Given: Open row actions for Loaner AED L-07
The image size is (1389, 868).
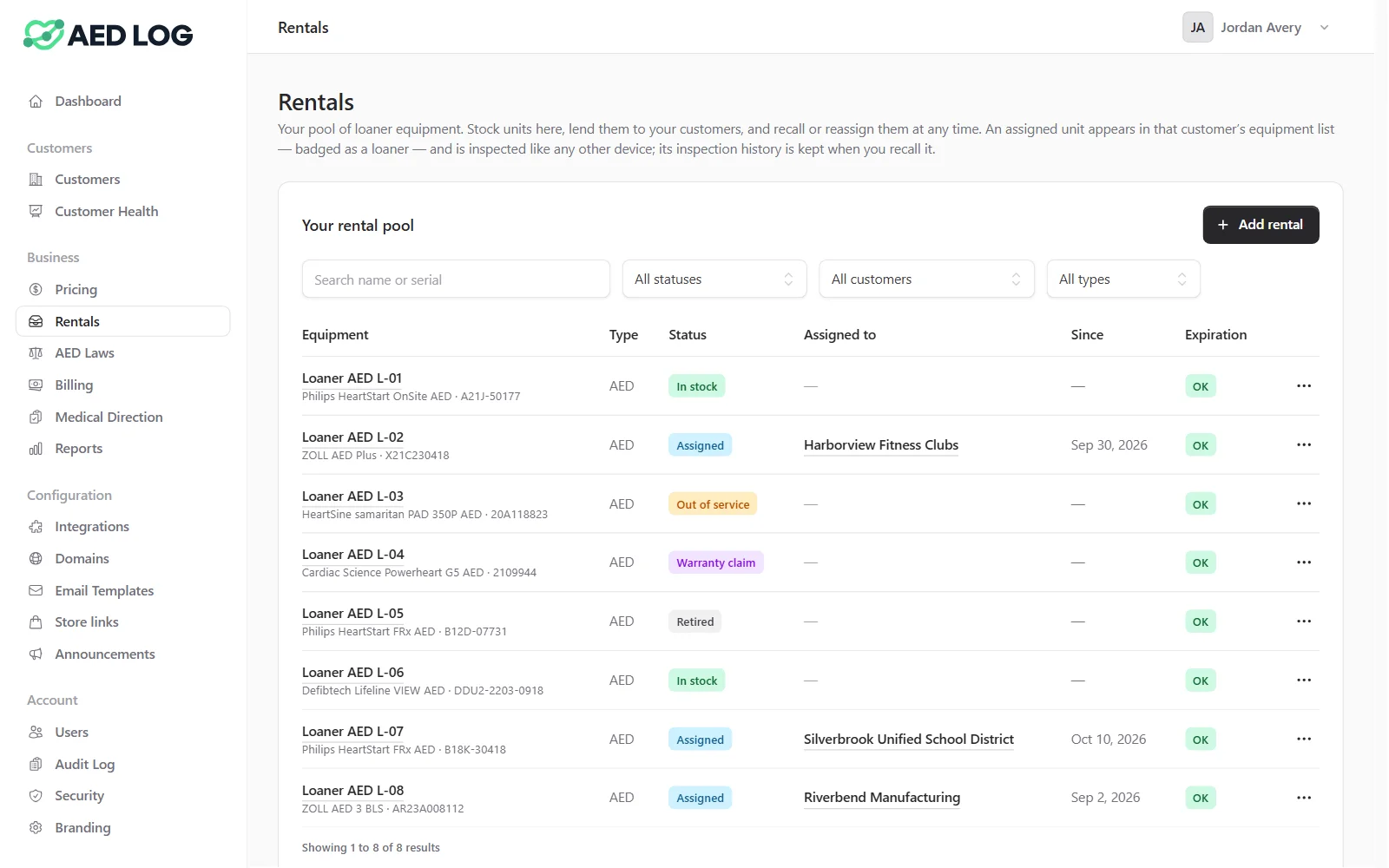Looking at the screenshot, I should [1304, 740].
